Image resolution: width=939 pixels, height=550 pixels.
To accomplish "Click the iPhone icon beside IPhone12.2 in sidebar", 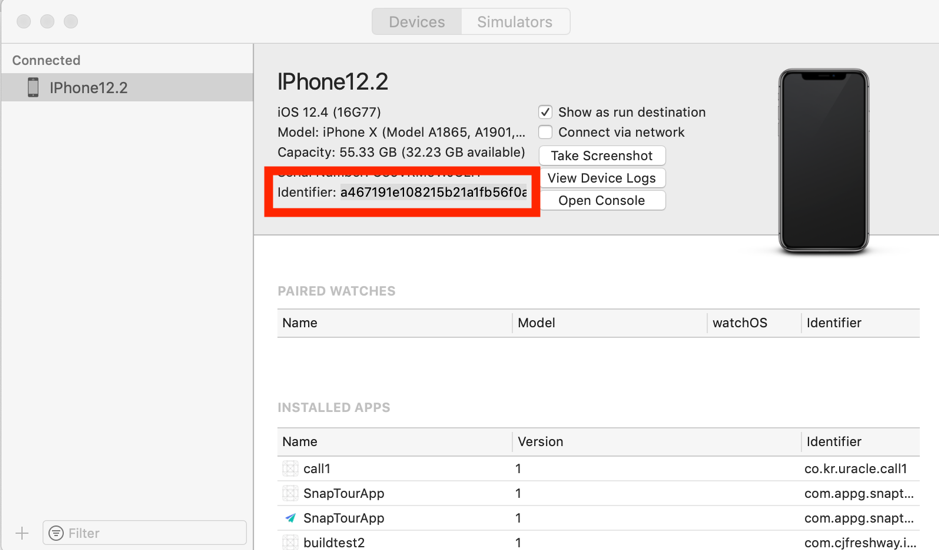I will point(34,87).
